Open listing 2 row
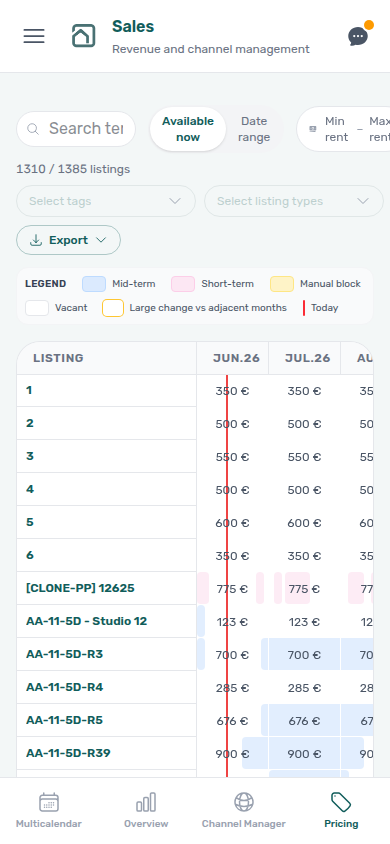The width and height of the screenshot is (390, 844). (x=107, y=424)
